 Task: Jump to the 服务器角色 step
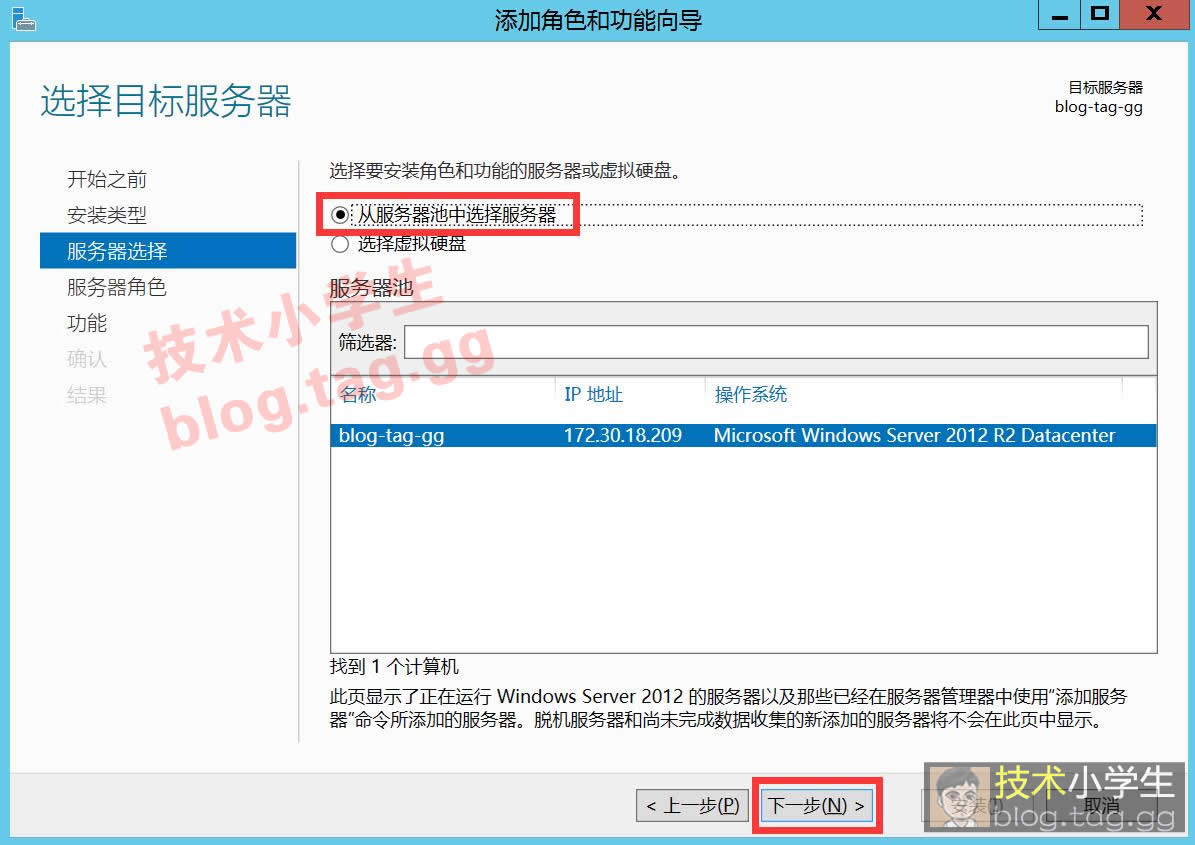[117, 288]
